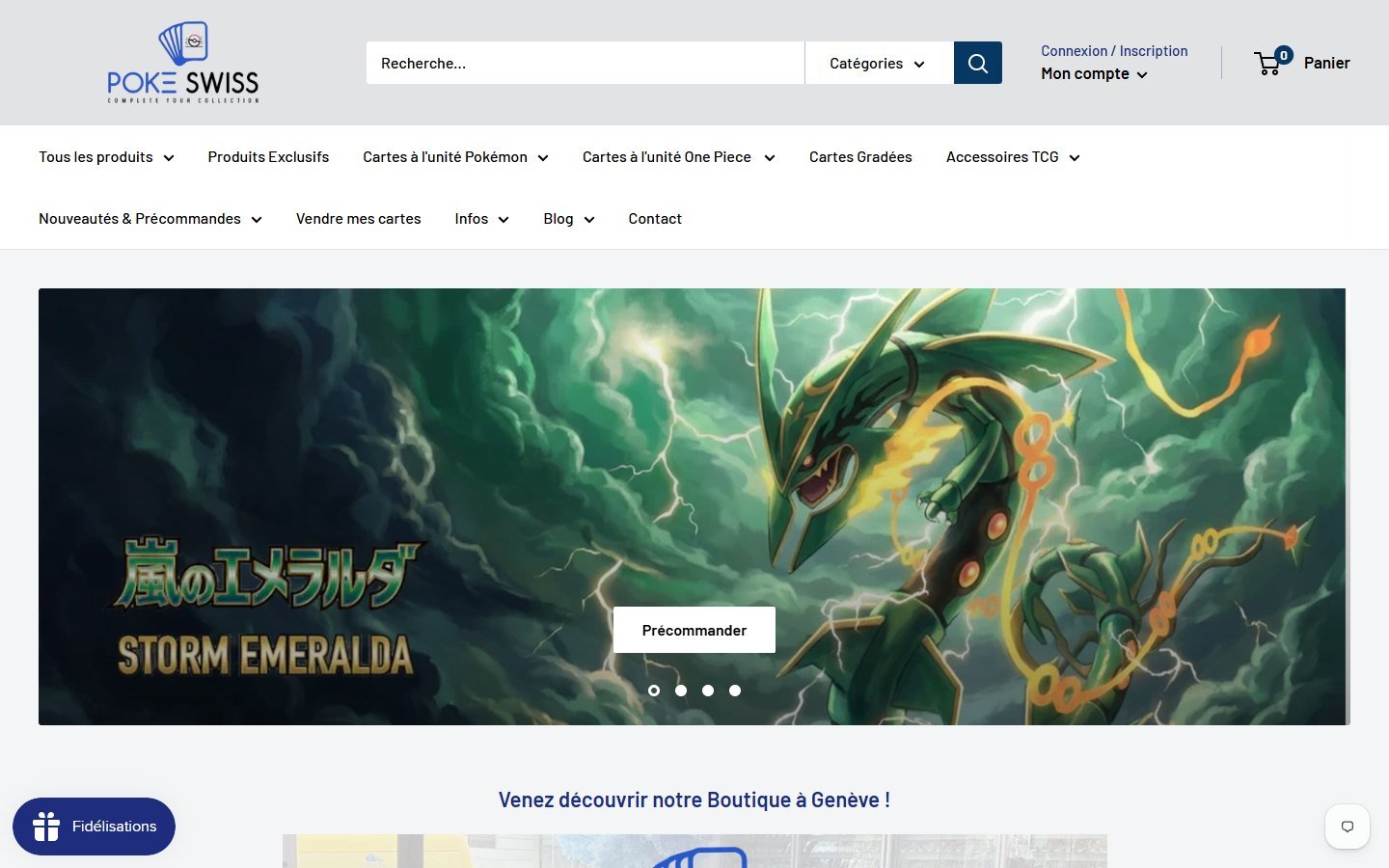Open the chat bubble widget
The width and height of the screenshot is (1389, 868).
coord(1348,827)
